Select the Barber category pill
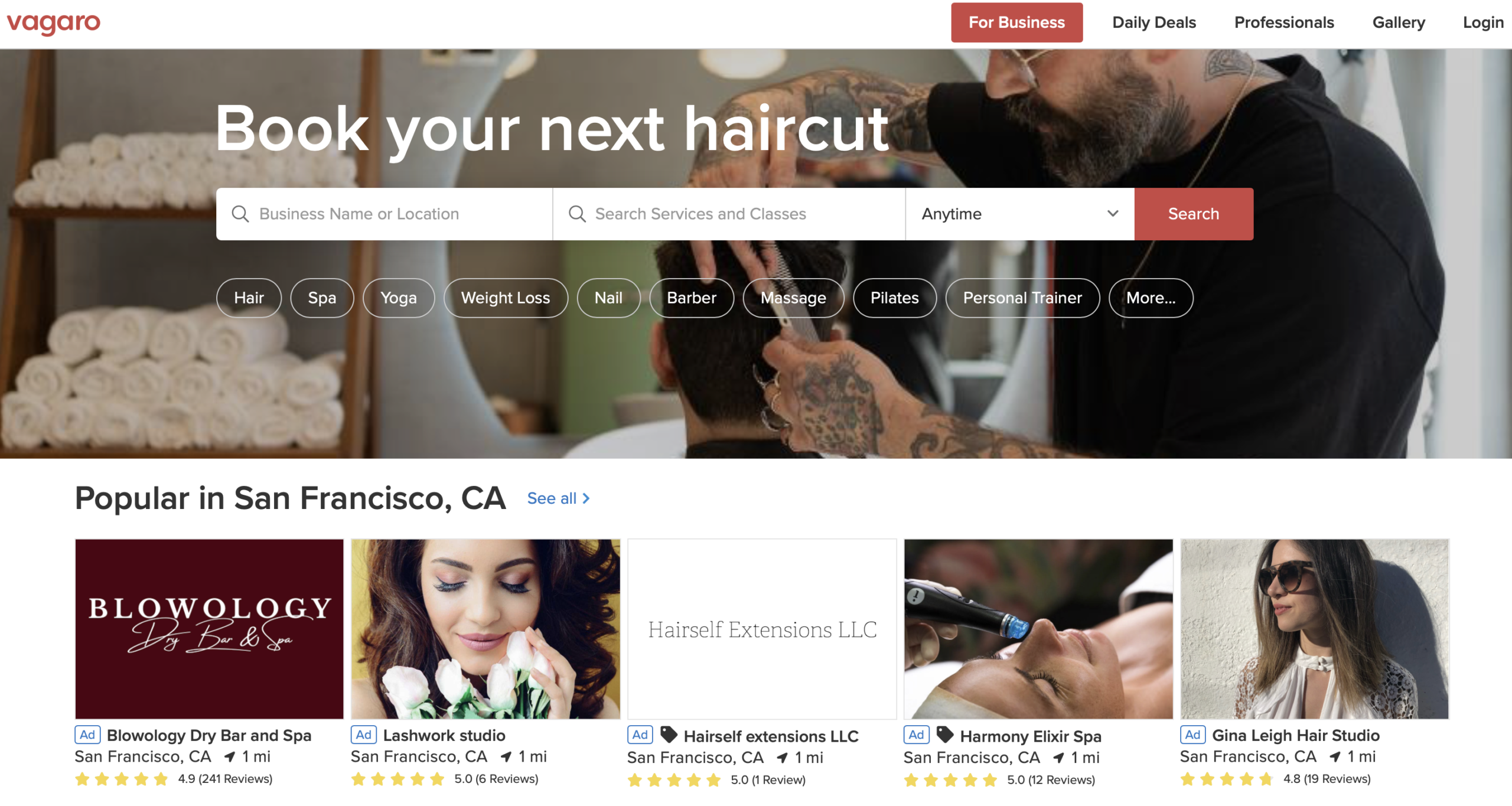This screenshot has height=806, width=1512. (x=692, y=298)
